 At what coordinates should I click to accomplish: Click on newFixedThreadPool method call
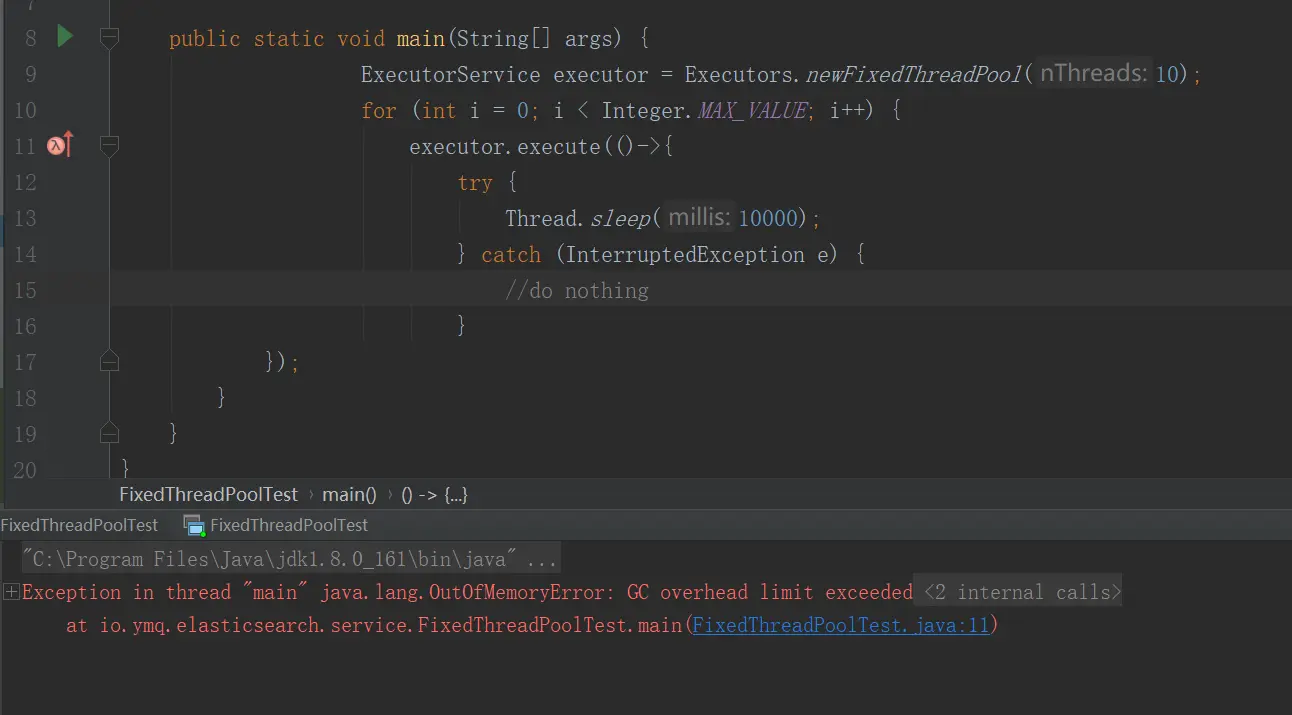[x=914, y=75]
